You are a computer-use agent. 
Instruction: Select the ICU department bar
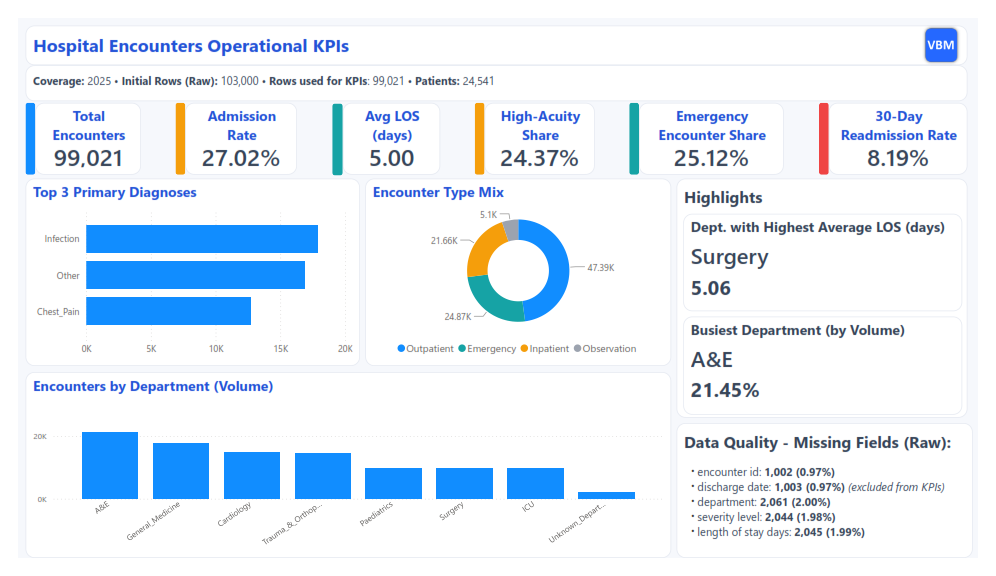[x=535, y=483]
